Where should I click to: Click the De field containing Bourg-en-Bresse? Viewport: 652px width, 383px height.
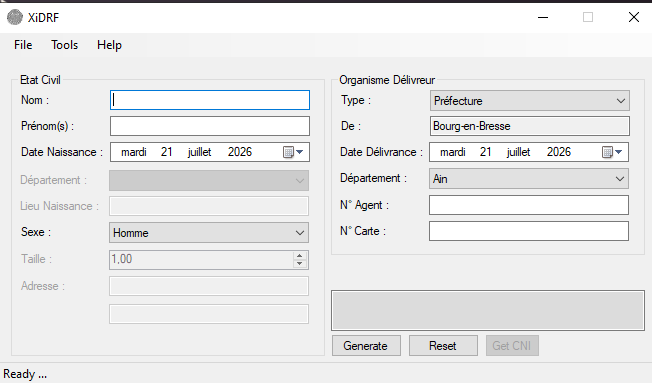530,126
